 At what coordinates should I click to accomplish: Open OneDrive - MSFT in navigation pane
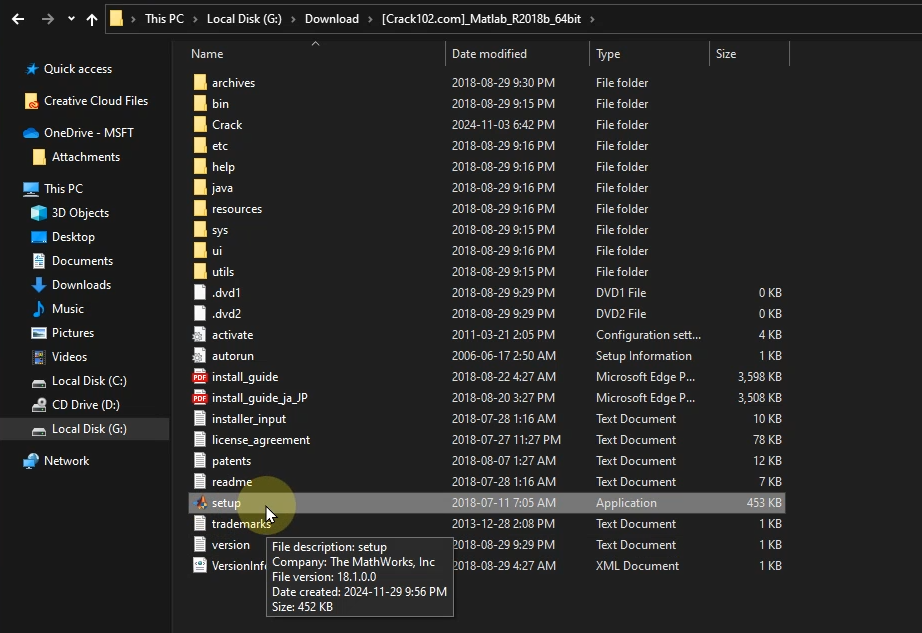88,133
